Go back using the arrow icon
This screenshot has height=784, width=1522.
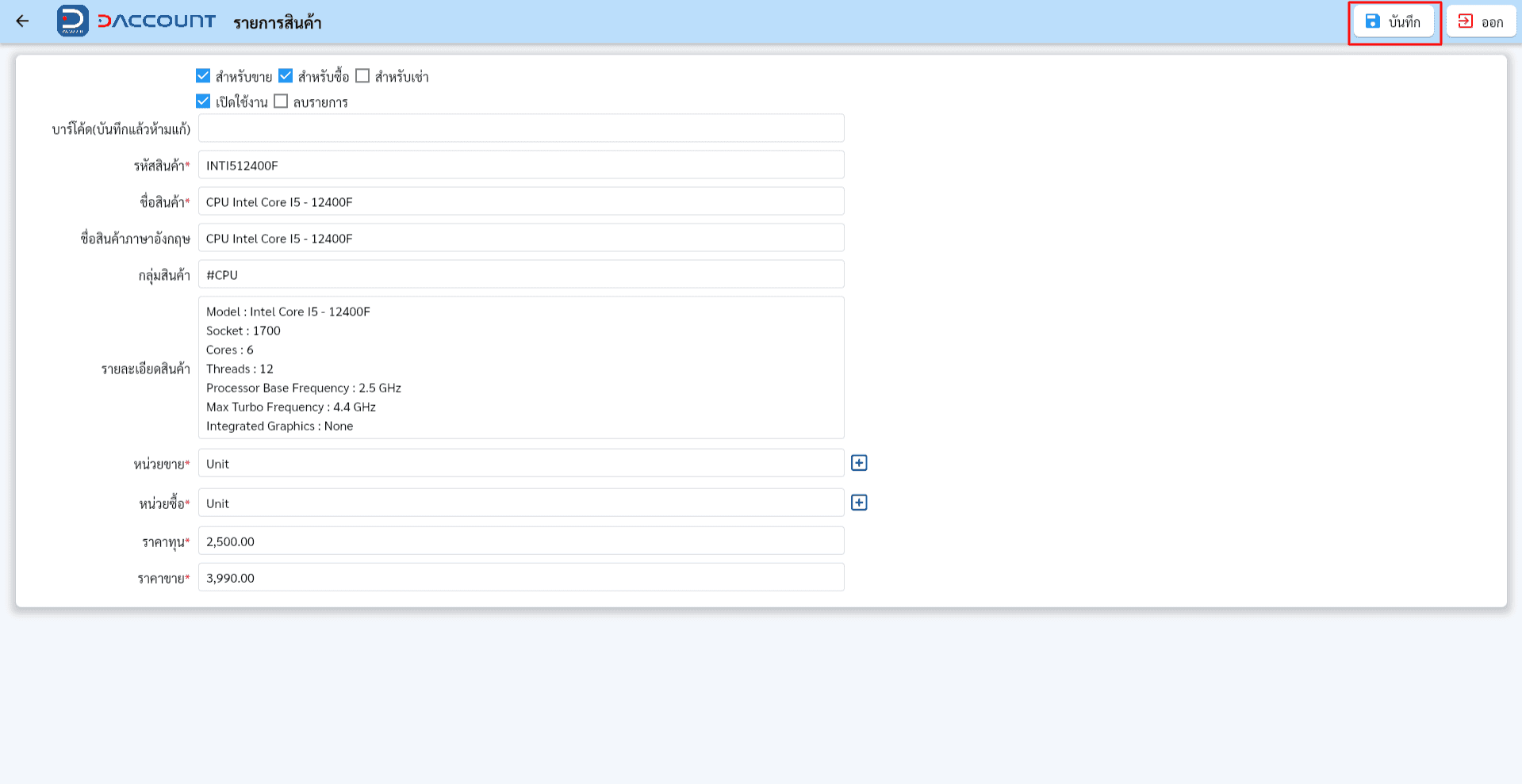tap(22, 21)
